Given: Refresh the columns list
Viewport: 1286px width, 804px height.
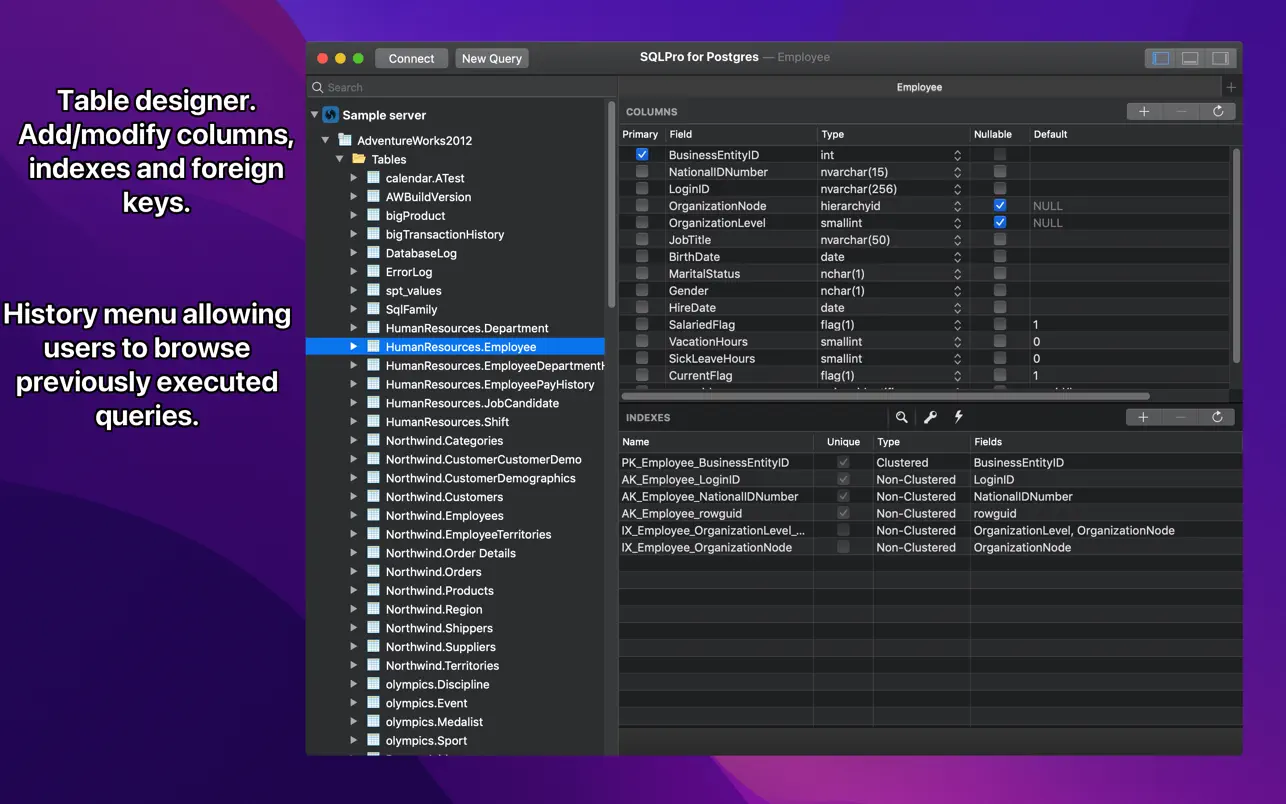Looking at the screenshot, I should coord(1218,112).
